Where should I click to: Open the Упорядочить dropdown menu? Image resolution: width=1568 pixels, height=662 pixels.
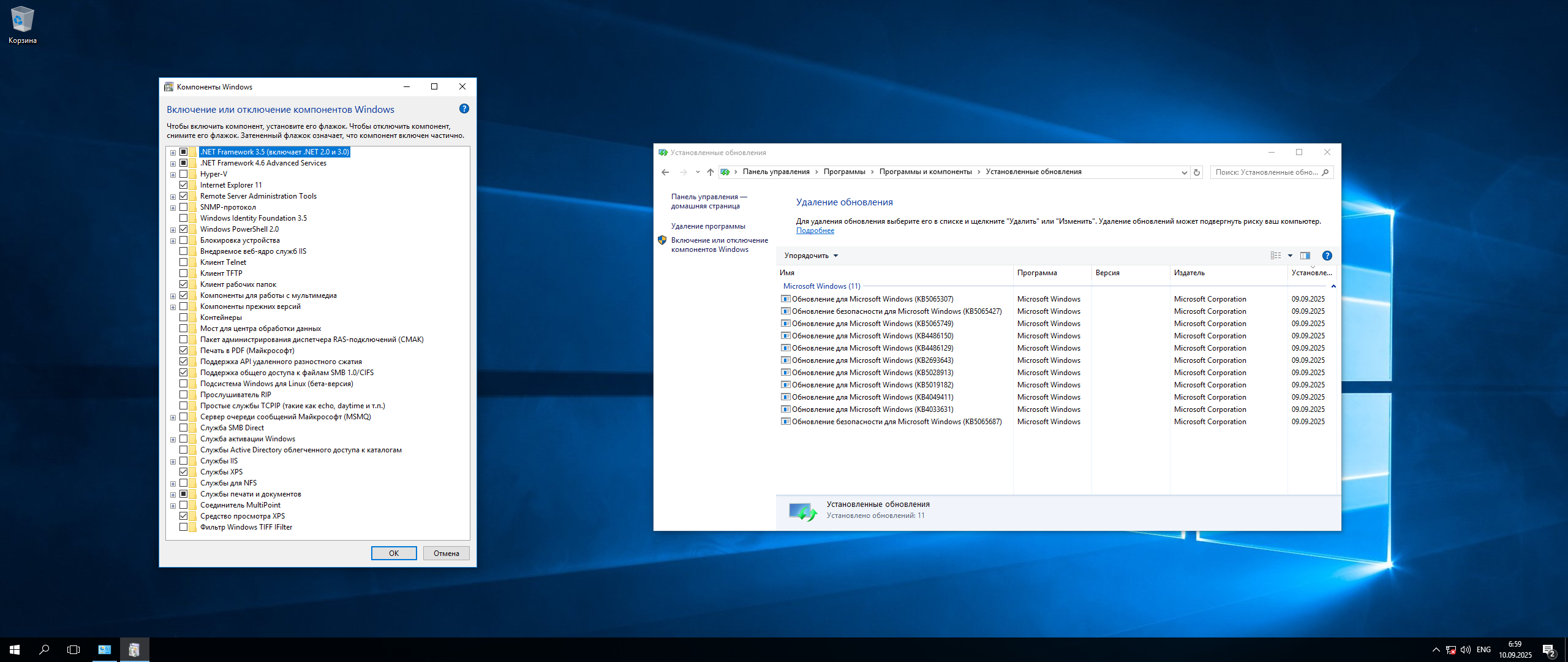811,256
